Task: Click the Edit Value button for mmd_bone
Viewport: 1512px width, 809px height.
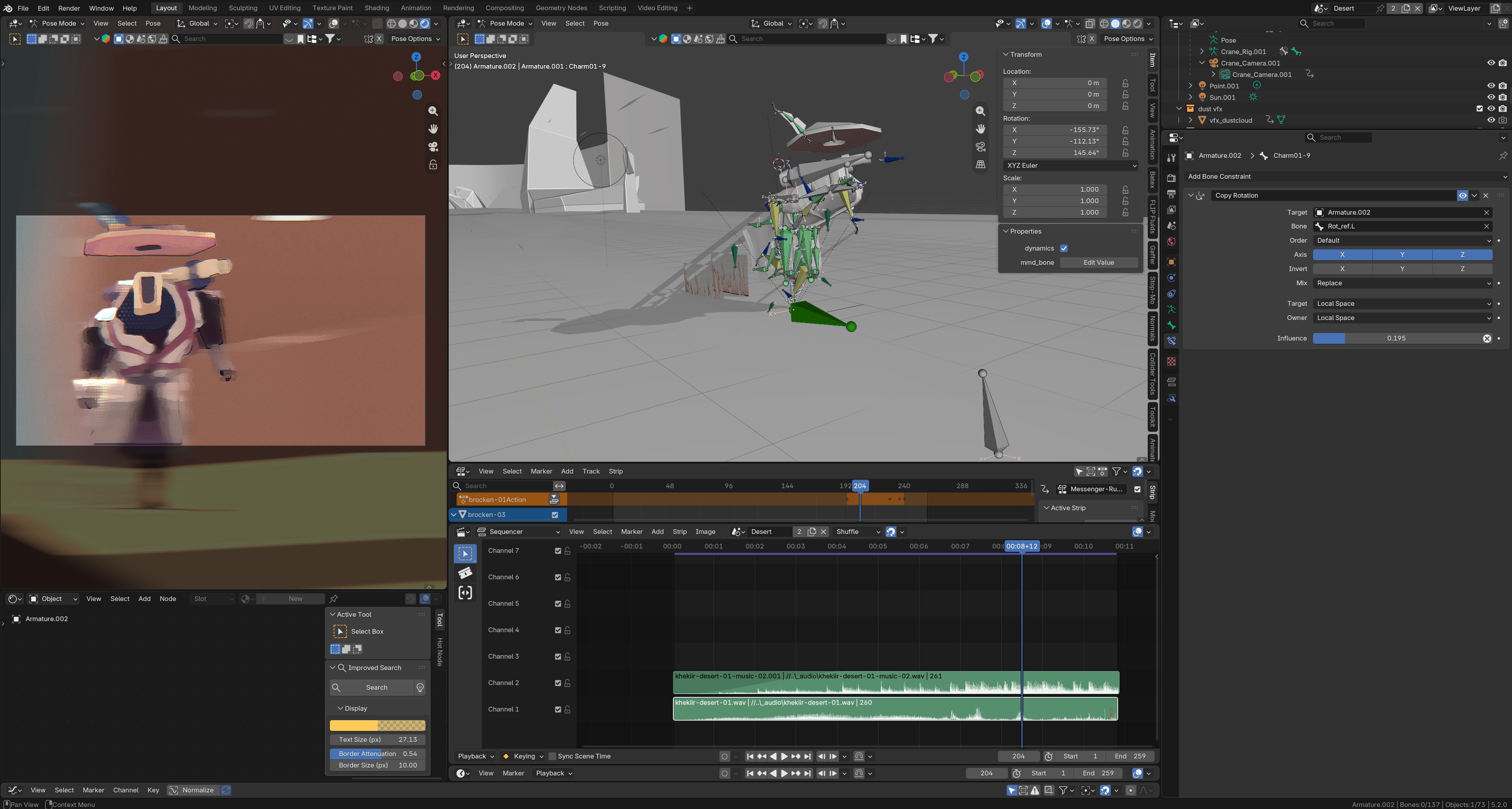Action: (x=1098, y=262)
